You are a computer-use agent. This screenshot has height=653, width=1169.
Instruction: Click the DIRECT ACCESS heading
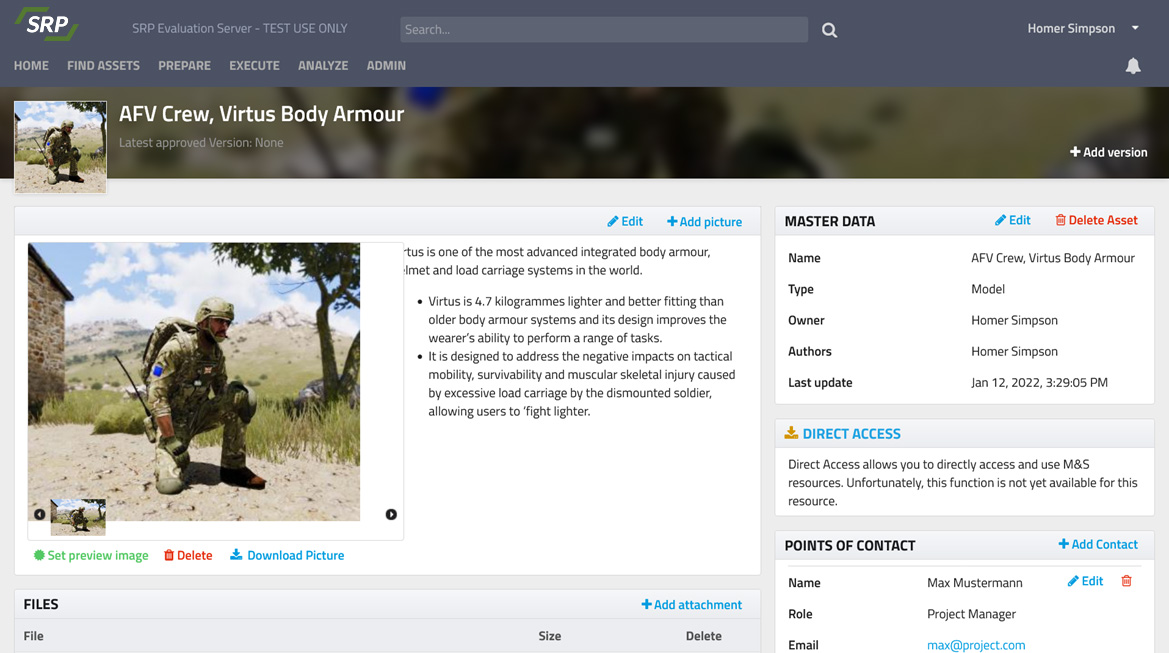pos(851,434)
